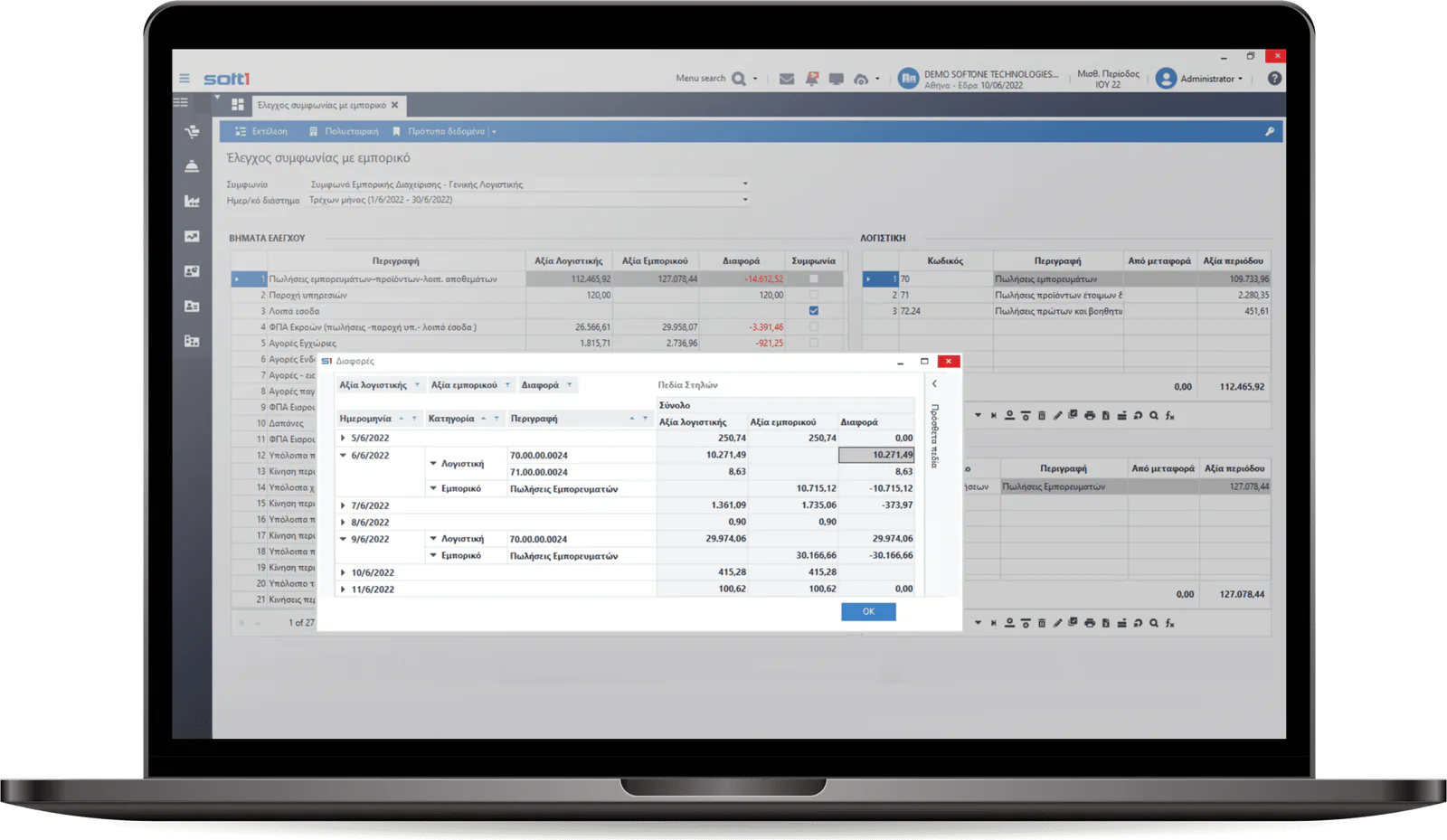Viewport: 1447px width, 840px height.
Task: Toggle Συμφωνία checkbox for Πωλήσεις εμπορευμάτων row
Action: 814,278
